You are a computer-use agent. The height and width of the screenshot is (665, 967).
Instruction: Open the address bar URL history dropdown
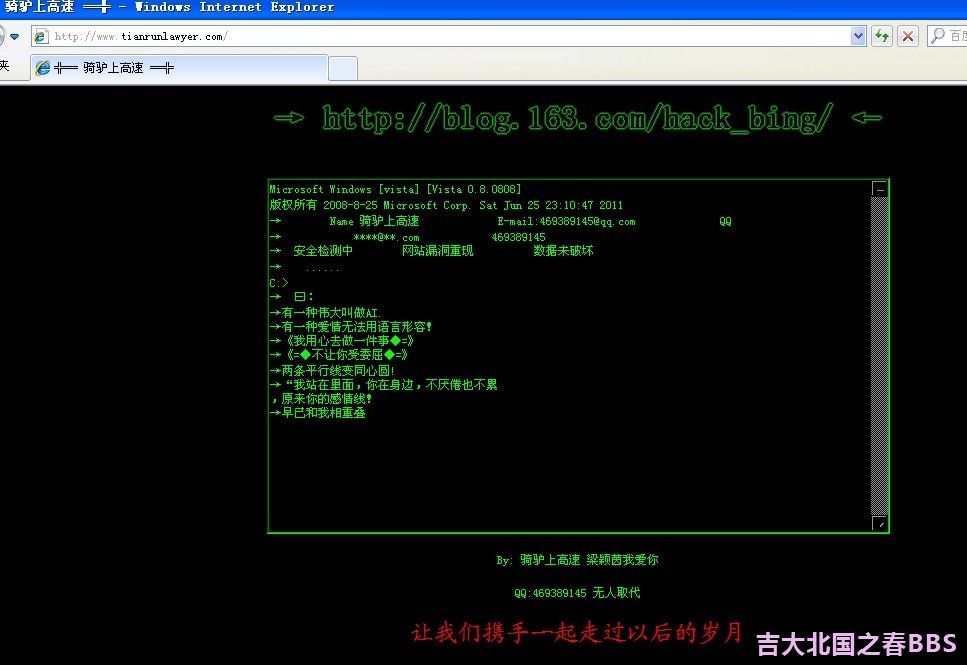pyautogui.click(x=858, y=36)
